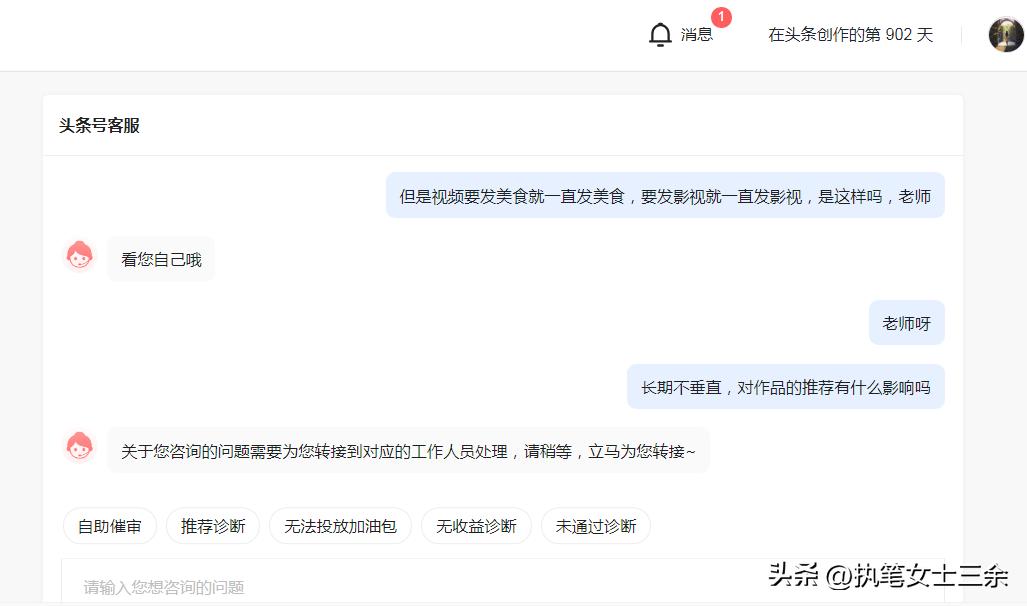
Task: Select the chat bubble saying 看您自己哦
Action: click(x=160, y=258)
